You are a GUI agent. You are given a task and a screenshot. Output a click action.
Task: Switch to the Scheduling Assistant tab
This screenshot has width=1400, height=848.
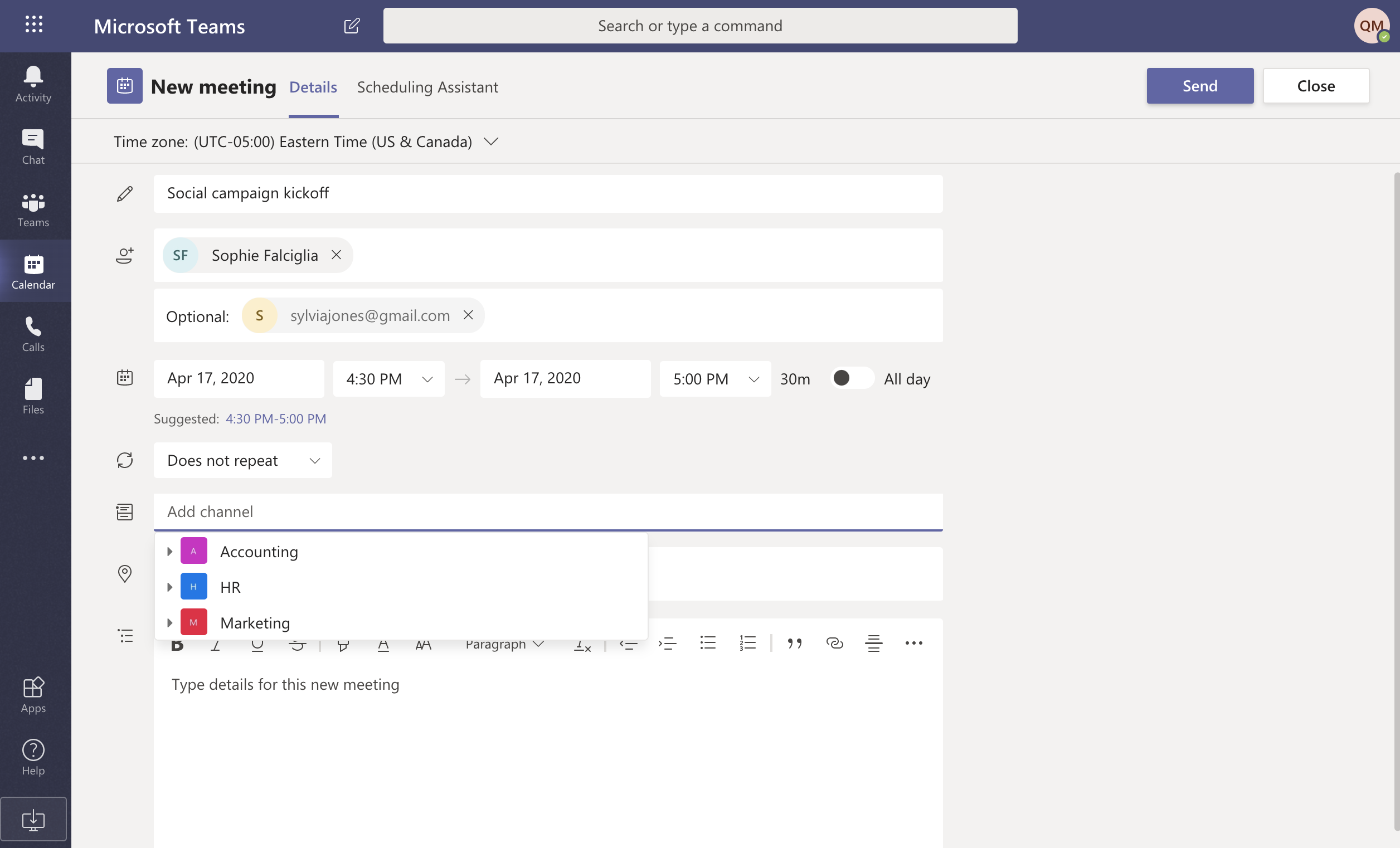coord(428,85)
